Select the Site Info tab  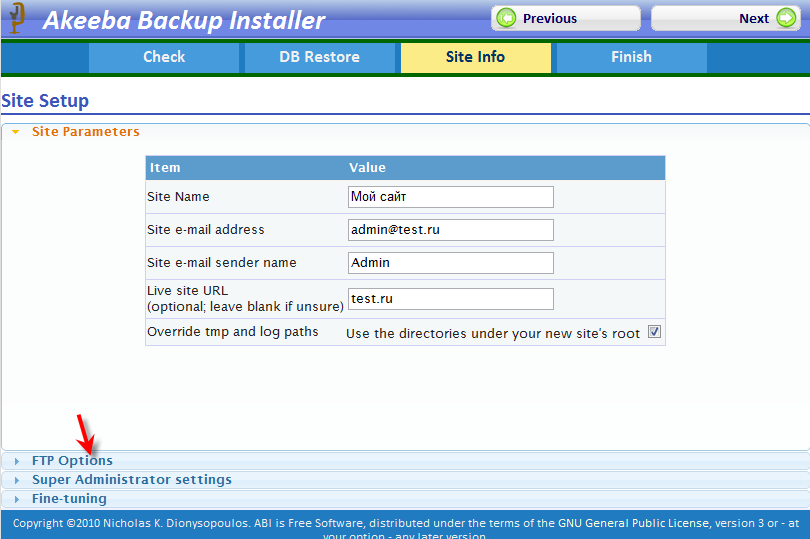[x=475, y=57]
